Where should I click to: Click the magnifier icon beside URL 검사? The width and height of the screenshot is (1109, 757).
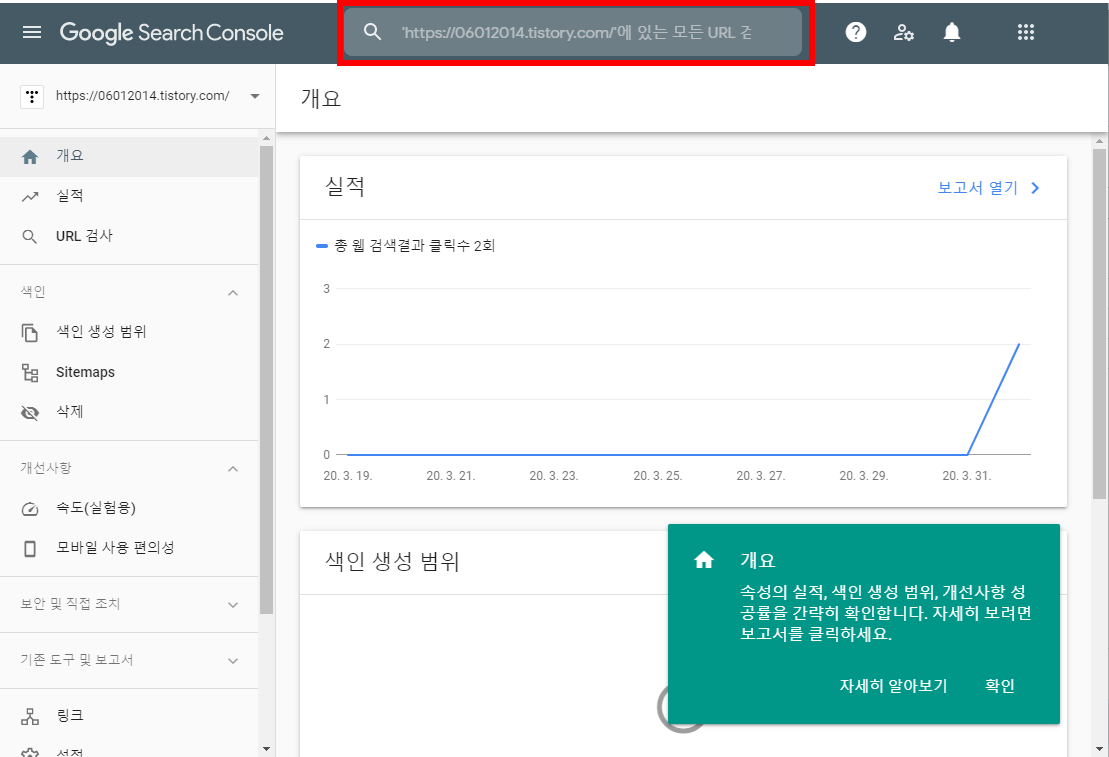(x=30, y=237)
